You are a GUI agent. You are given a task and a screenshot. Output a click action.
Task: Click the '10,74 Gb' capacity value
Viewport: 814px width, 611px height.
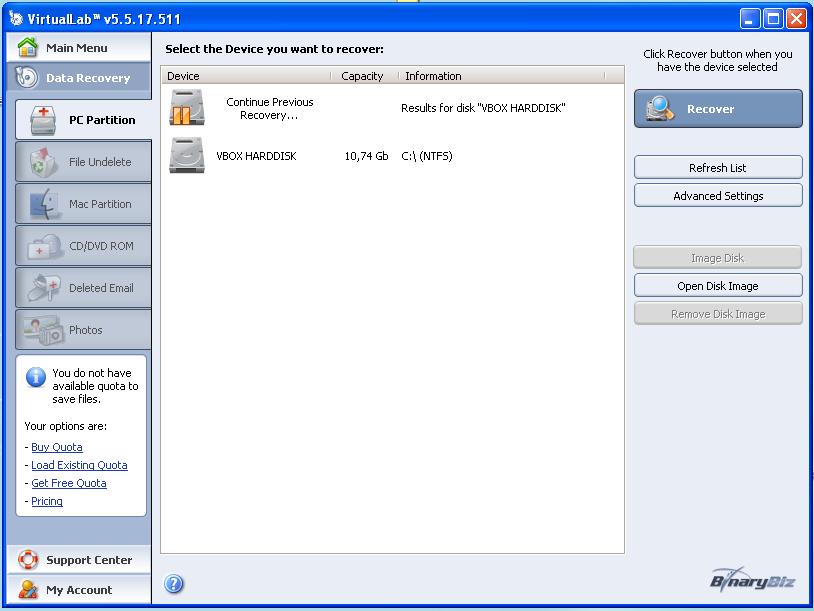tap(367, 156)
